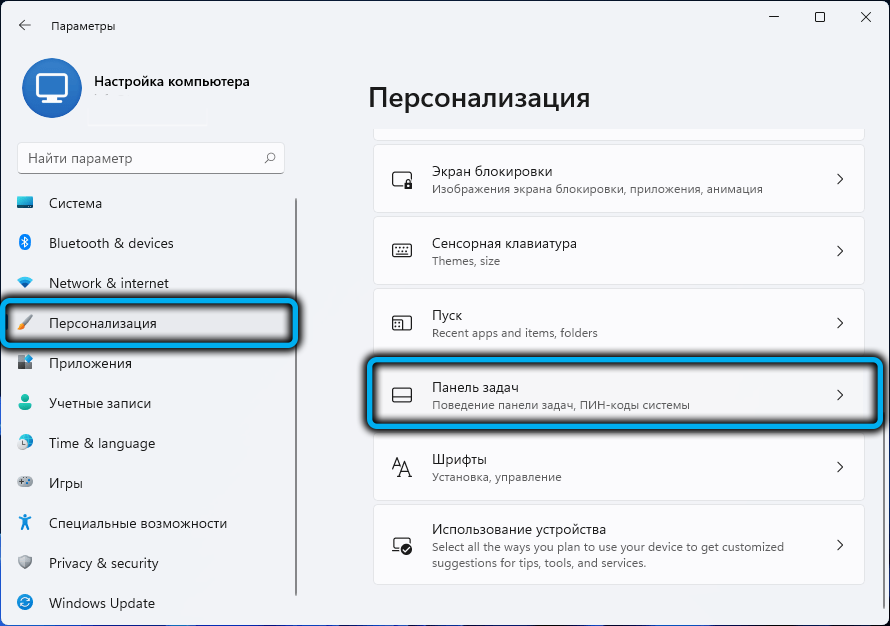The width and height of the screenshot is (890, 626).
Task: Click the keyboard icon for Сенсорная клавиатура
Action: click(402, 250)
